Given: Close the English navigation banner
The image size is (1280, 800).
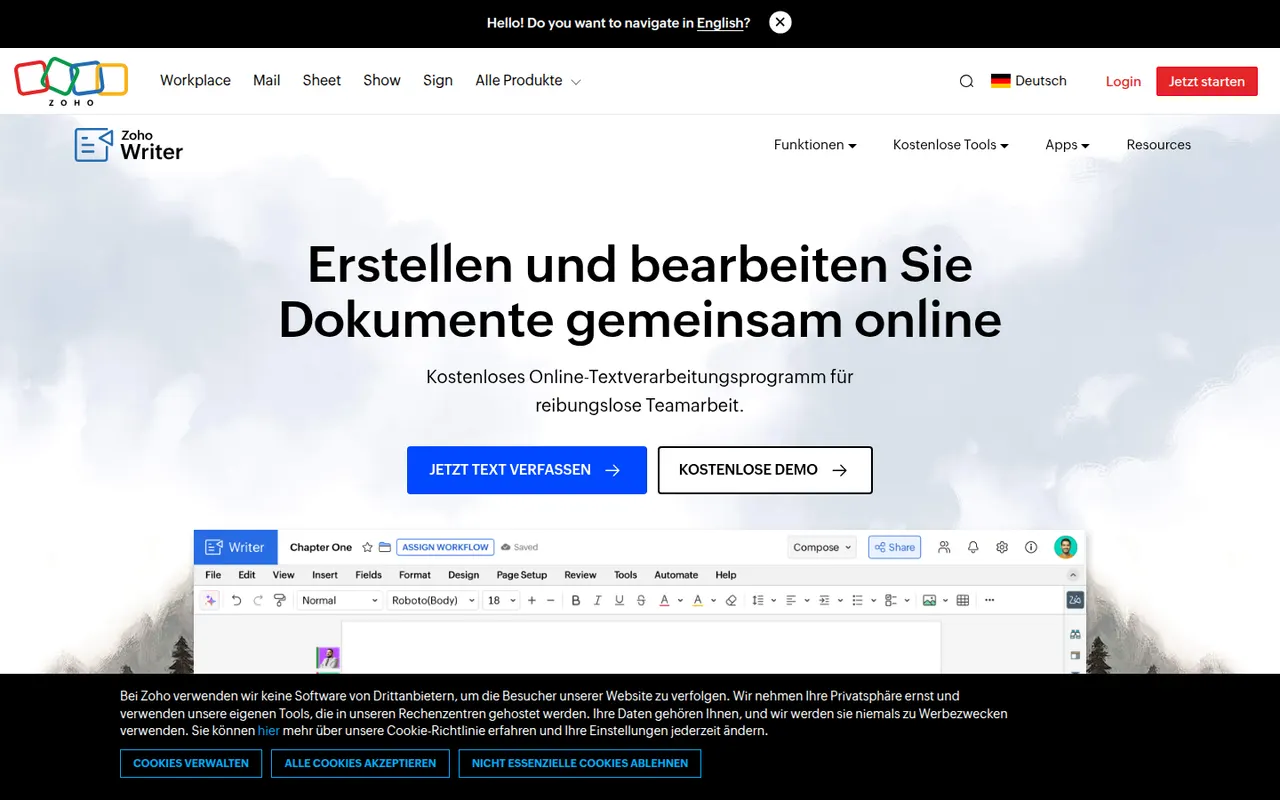Looking at the screenshot, I should (781, 22).
